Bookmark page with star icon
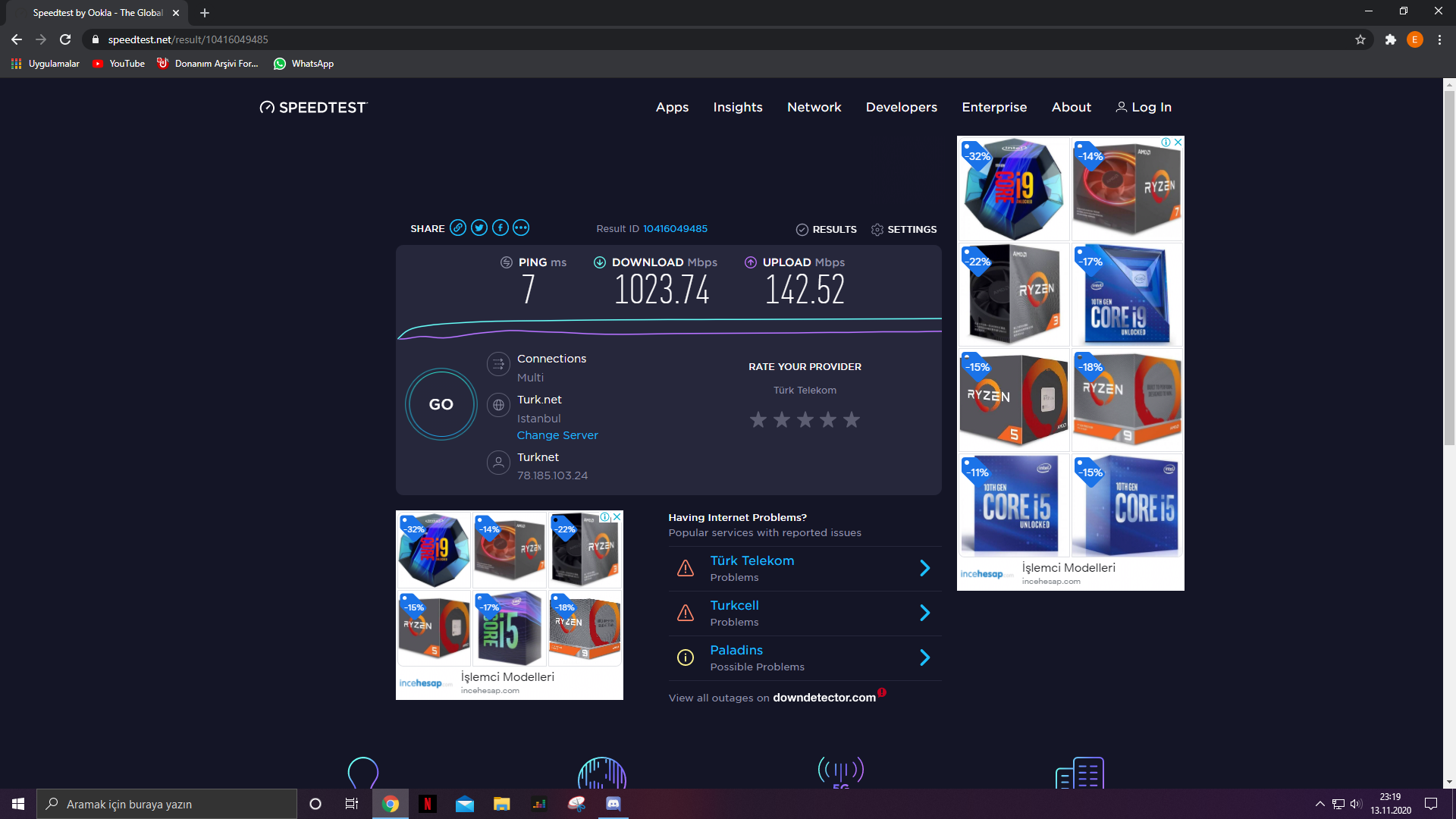Image resolution: width=1456 pixels, height=819 pixels. click(1360, 39)
